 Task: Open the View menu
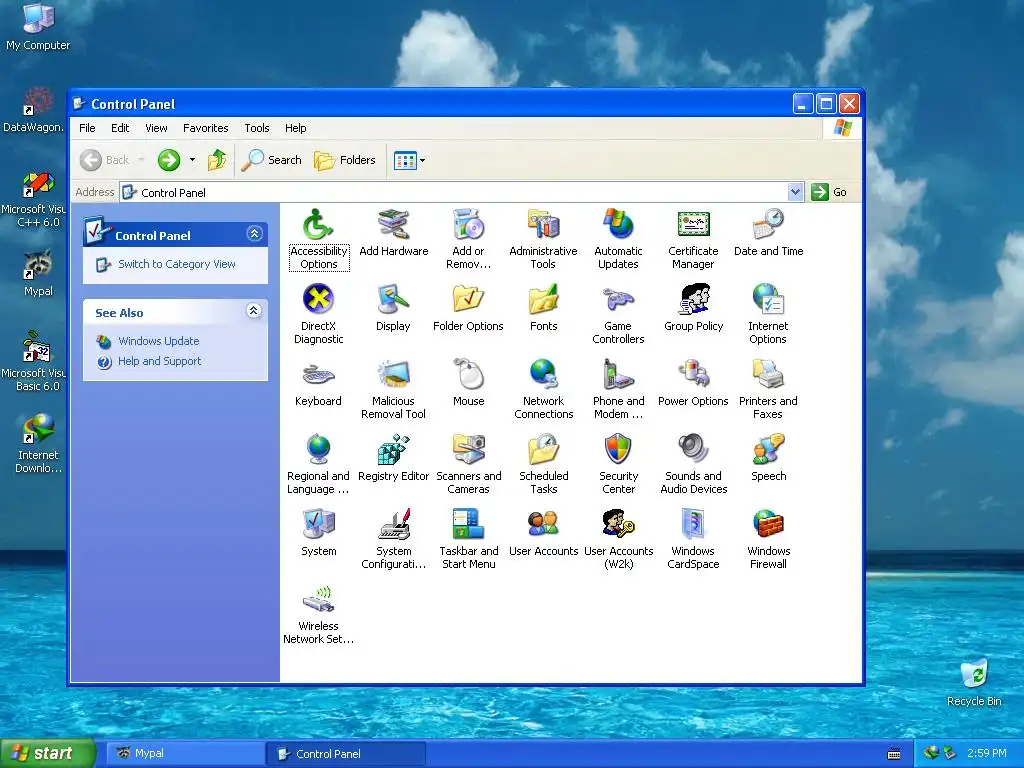point(156,128)
